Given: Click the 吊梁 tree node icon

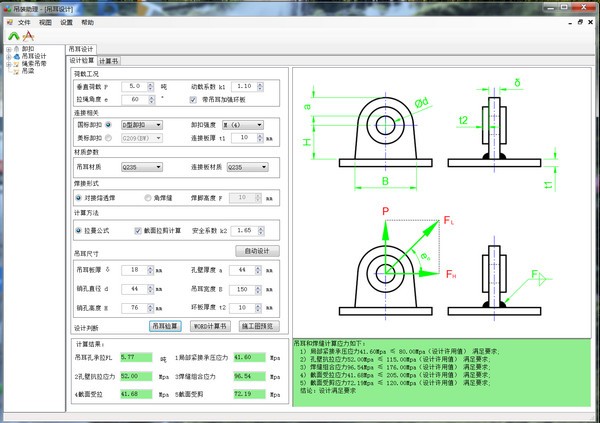Looking at the screenshot, I should point(16,72).
